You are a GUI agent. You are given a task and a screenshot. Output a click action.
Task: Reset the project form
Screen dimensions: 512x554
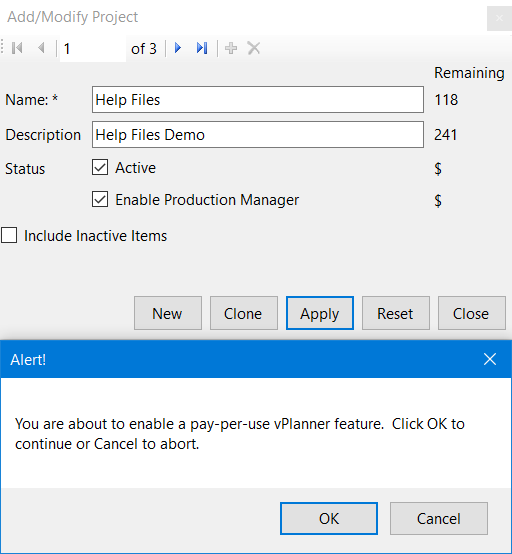[396, 313]
